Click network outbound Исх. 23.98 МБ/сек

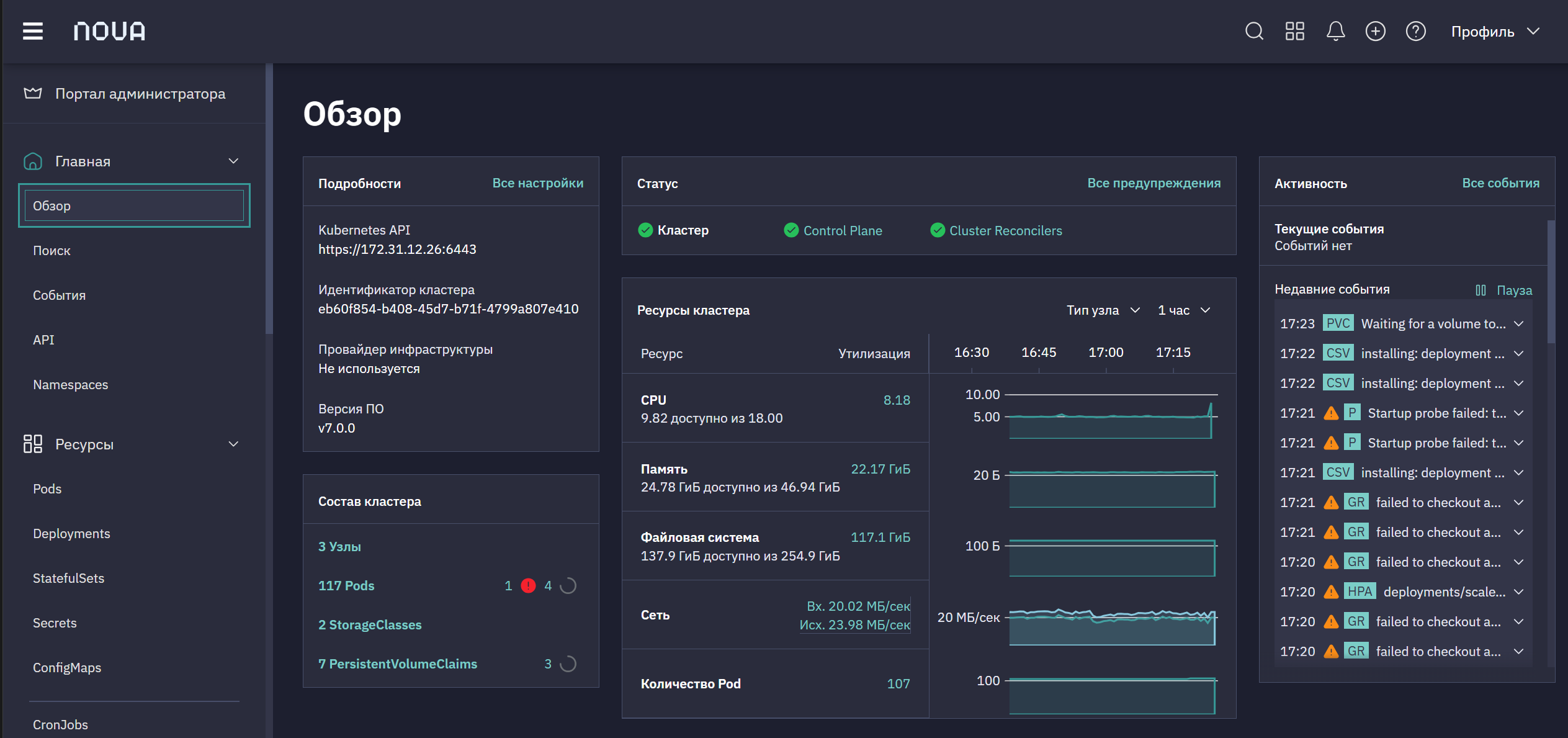click(854, 625)
